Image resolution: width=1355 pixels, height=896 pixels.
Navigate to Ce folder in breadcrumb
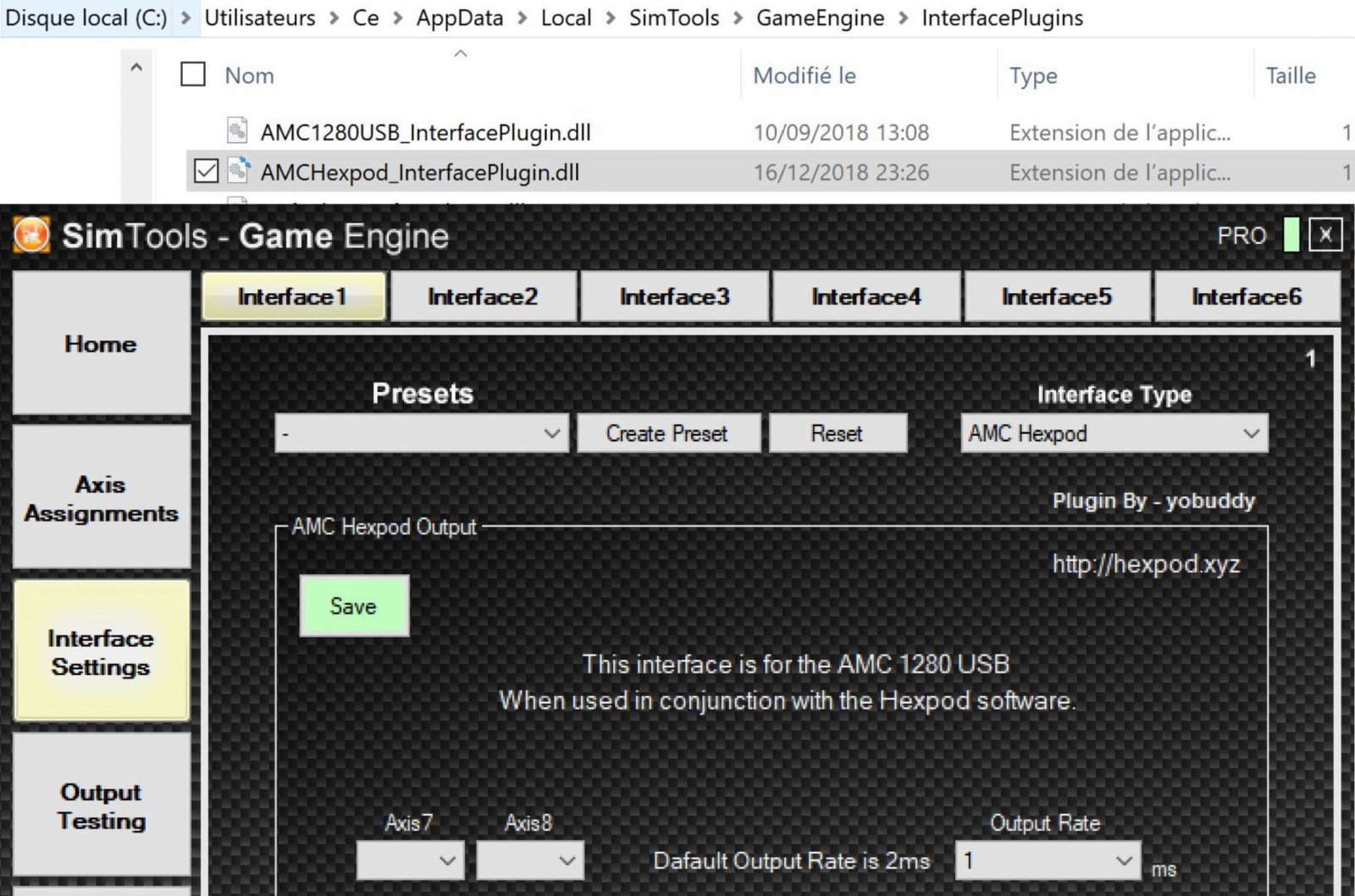pyautogui.click(x=366, y=18)
